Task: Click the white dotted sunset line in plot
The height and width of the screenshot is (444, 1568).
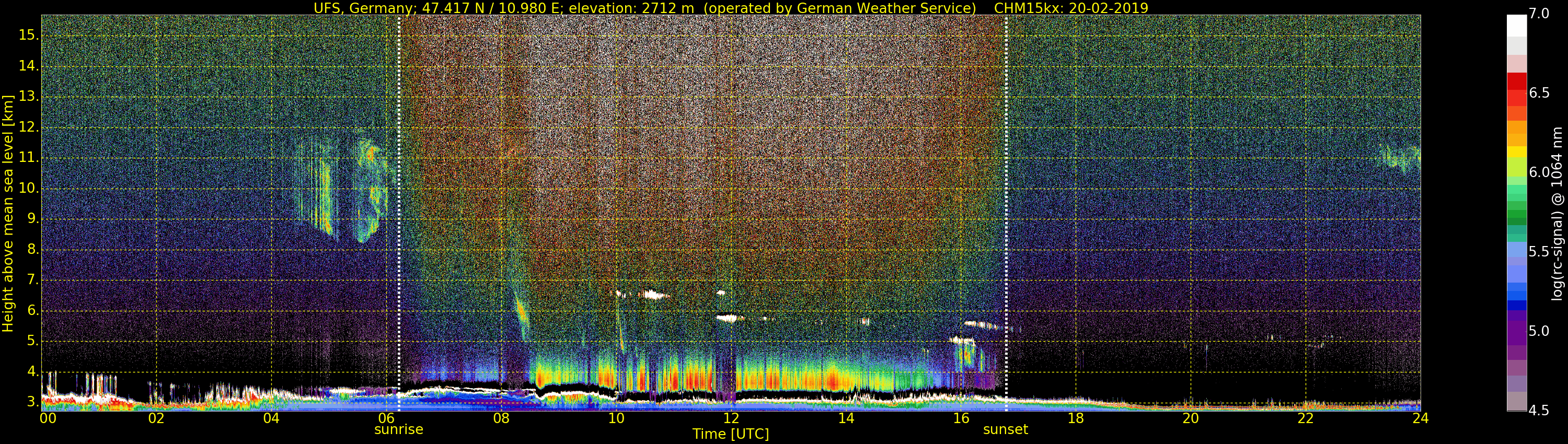Action: (x=1006, y=213)
